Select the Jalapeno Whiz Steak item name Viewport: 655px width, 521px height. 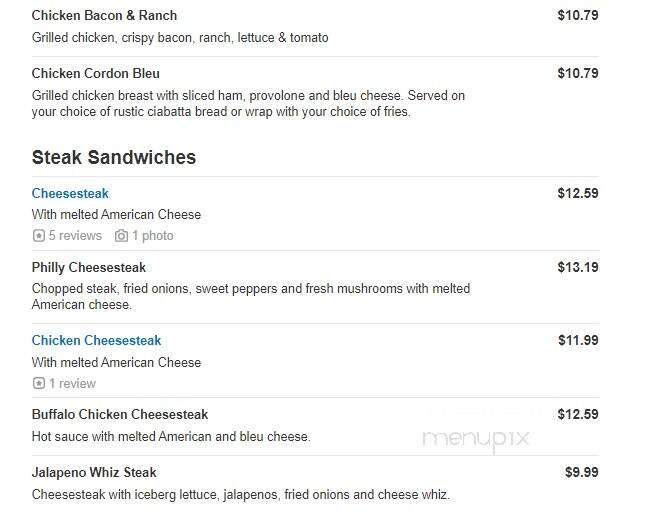click(x=94, y=472)
